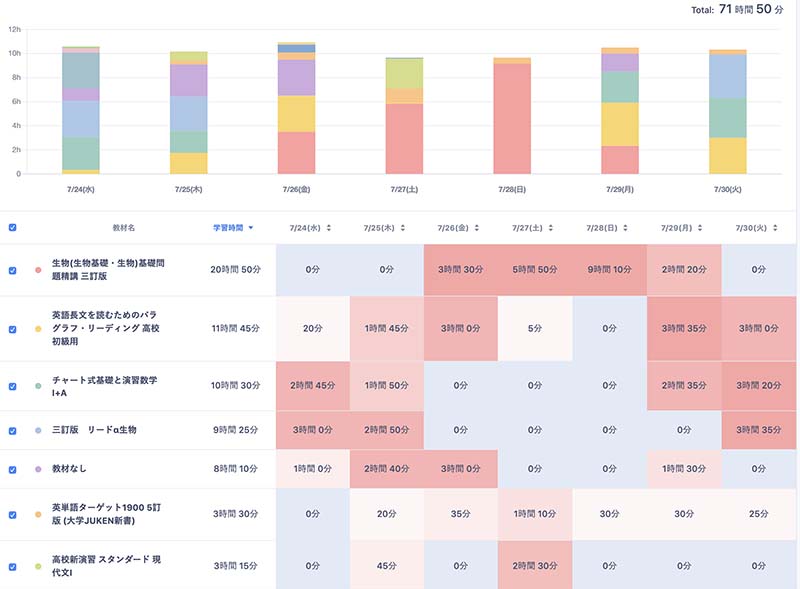
Task: Click the green dot beside チャート式 material
Action: tap(37, 387)
